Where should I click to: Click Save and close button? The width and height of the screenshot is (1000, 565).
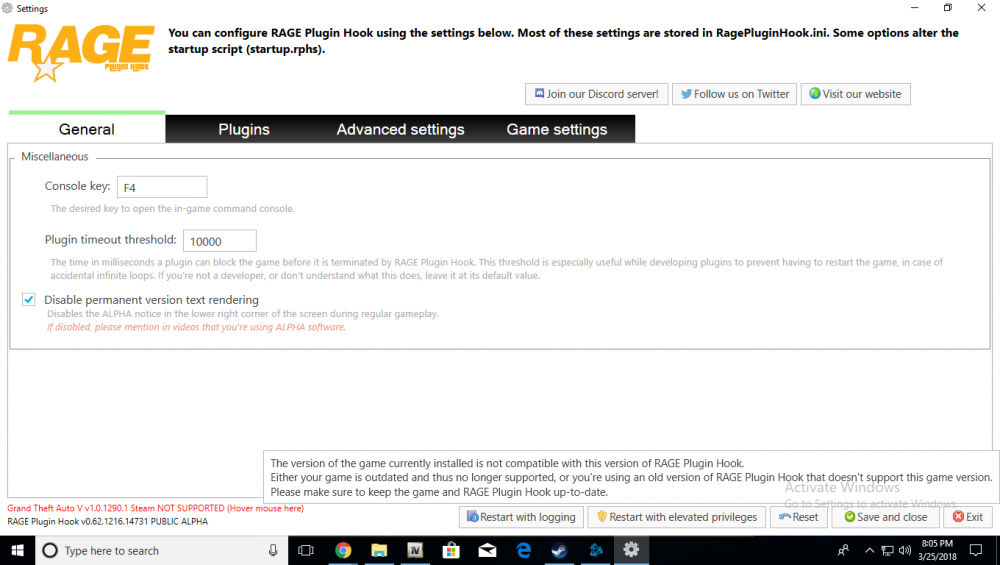[886, 517]
